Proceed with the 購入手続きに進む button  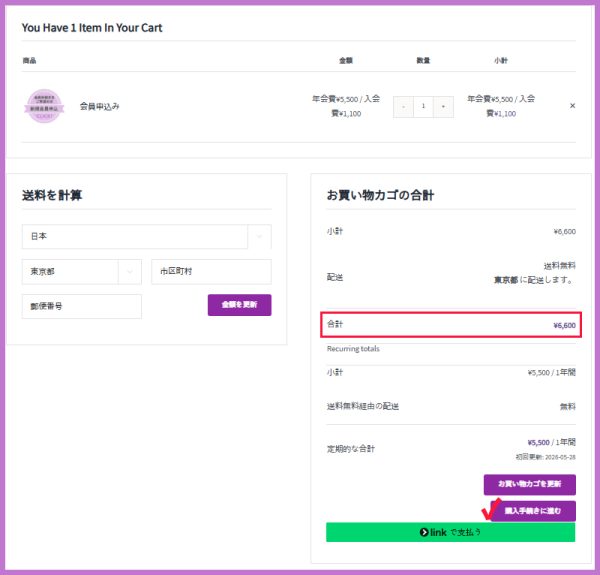[532, 510]
